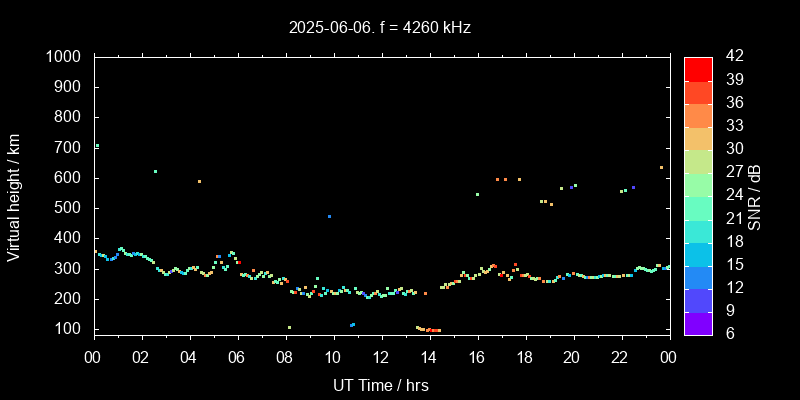Choose the turquoise 18–21 dB colorbar band
The width and height of the screenshot is (800, 400).
pyautogui.click(x=697, y=230)
